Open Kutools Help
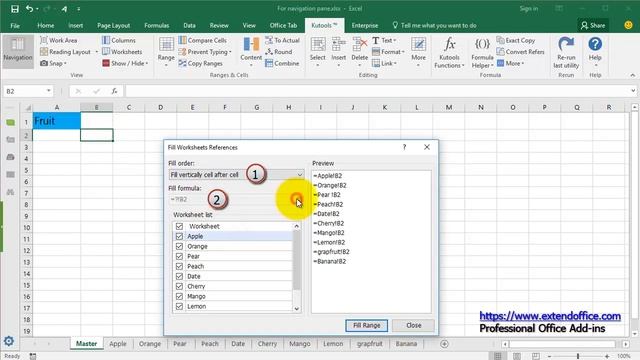 click(x=595, y=51)
